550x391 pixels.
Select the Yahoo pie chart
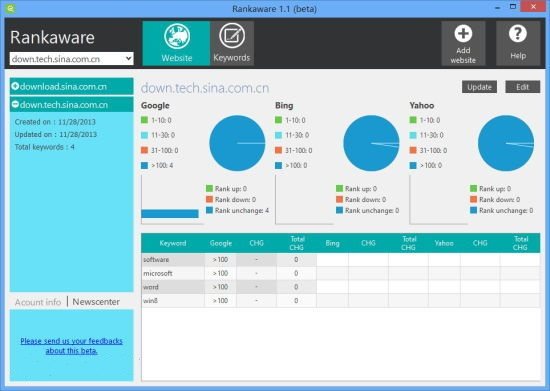506,143
